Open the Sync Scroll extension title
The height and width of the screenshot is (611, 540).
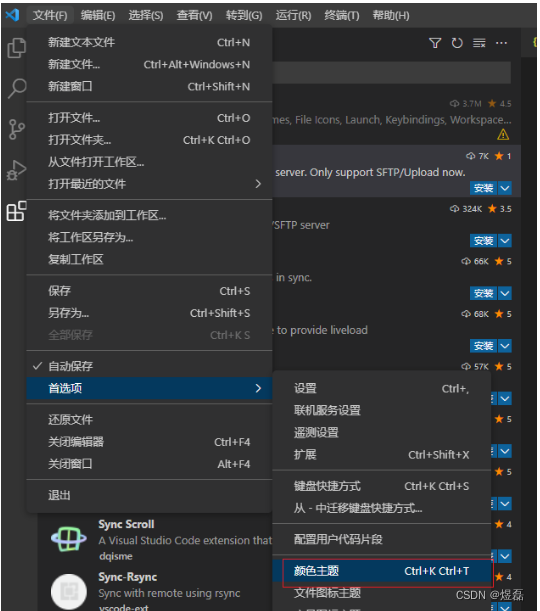(126, 524)
